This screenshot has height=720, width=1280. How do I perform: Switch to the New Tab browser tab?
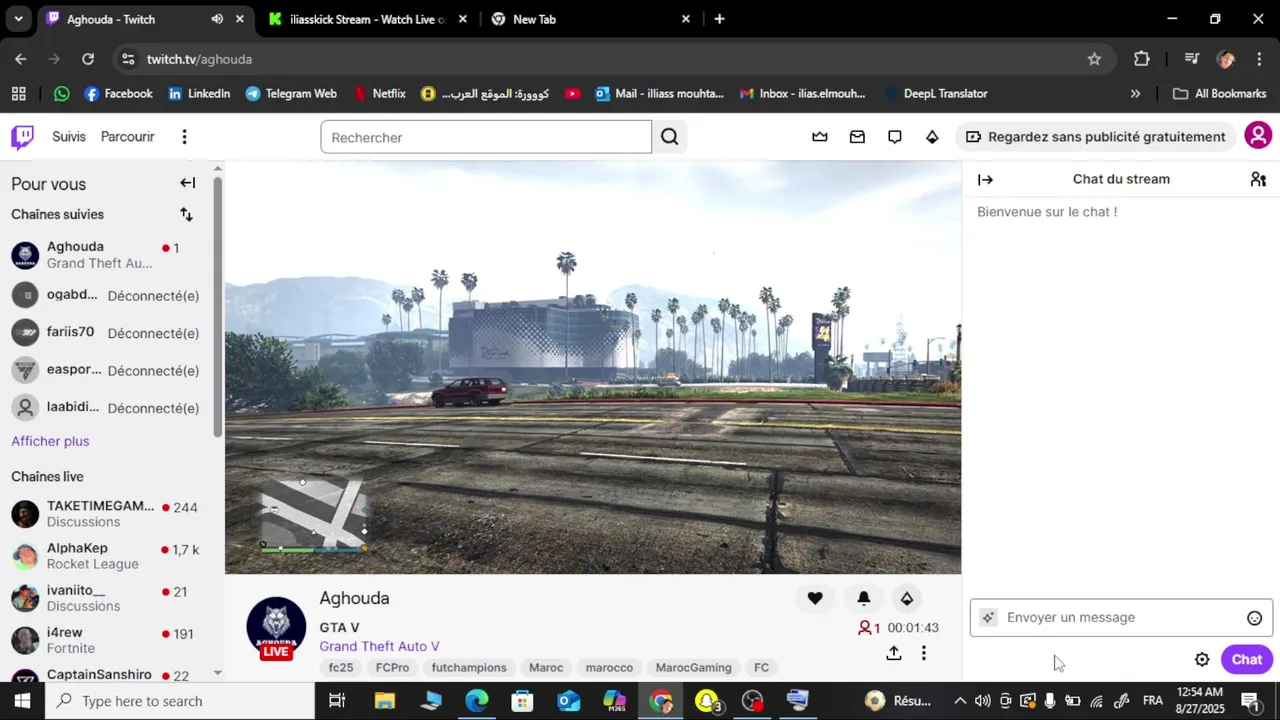point(590,19)
